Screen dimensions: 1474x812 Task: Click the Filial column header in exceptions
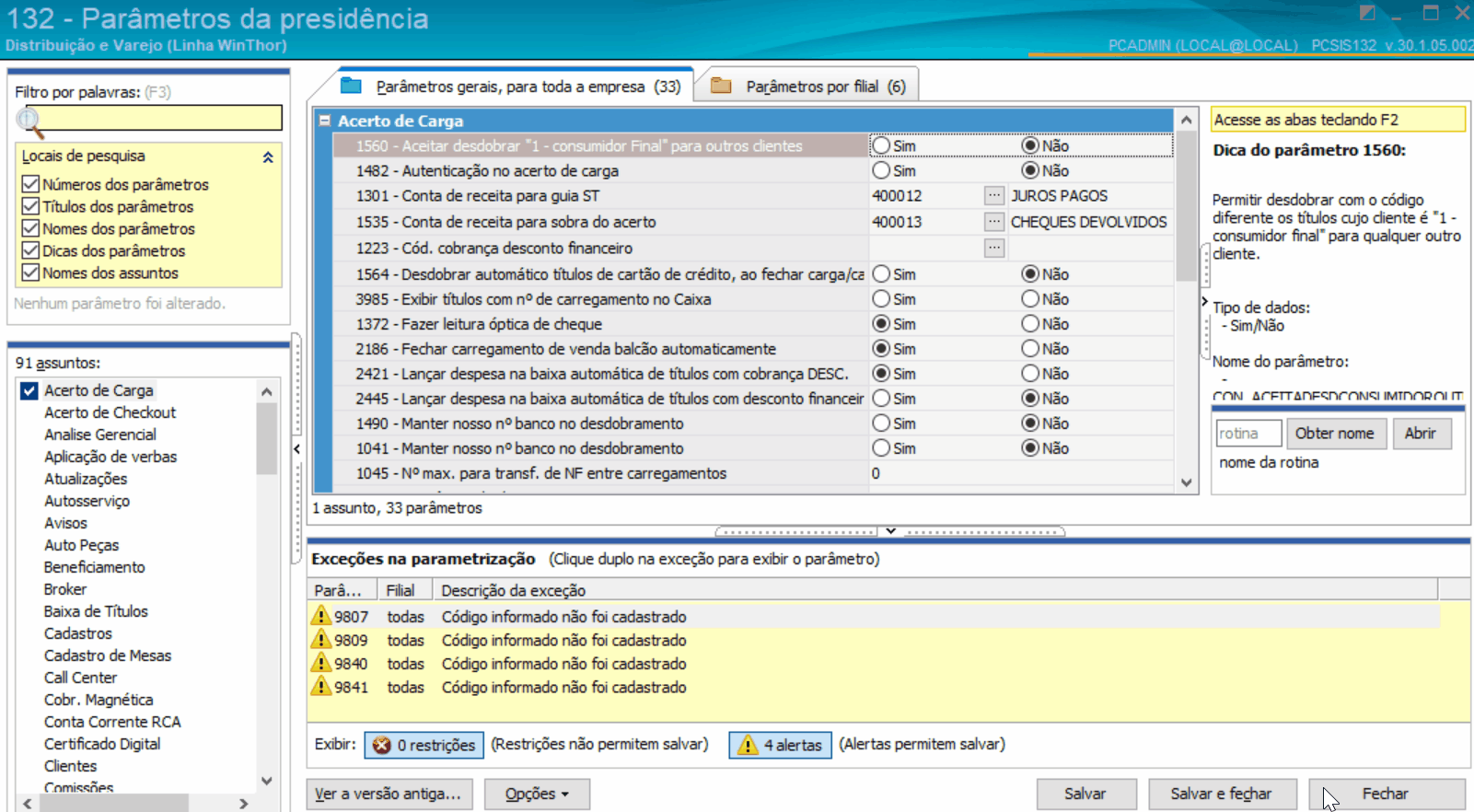pyautogui.click(x=405, y=590)
